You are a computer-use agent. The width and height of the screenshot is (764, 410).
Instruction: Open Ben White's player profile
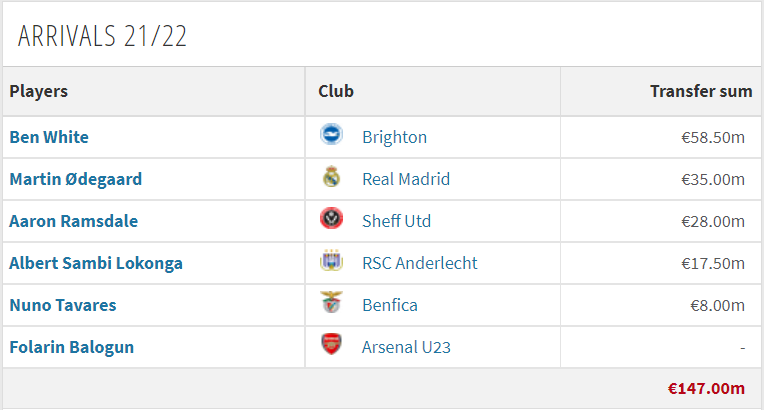click(49, 137)
